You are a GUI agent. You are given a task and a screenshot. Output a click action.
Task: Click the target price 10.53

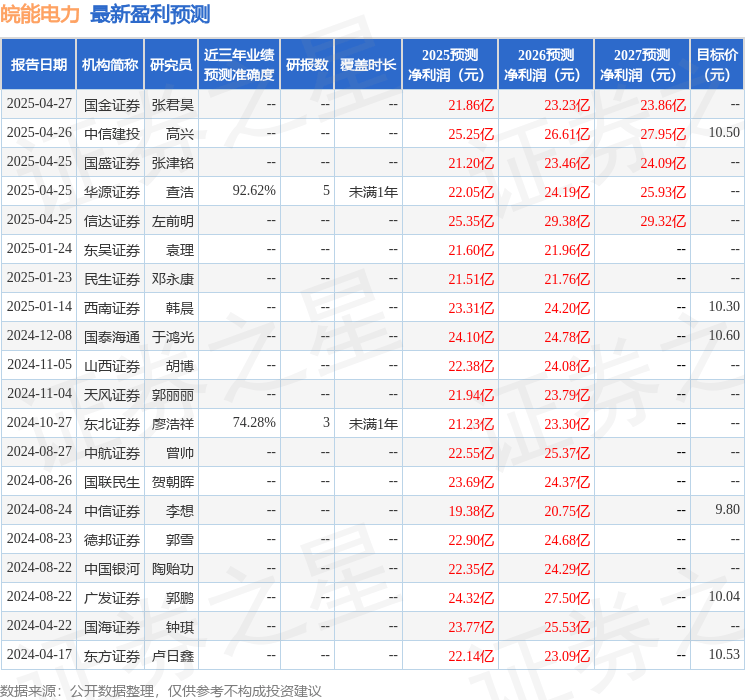(x=724, y=654)
